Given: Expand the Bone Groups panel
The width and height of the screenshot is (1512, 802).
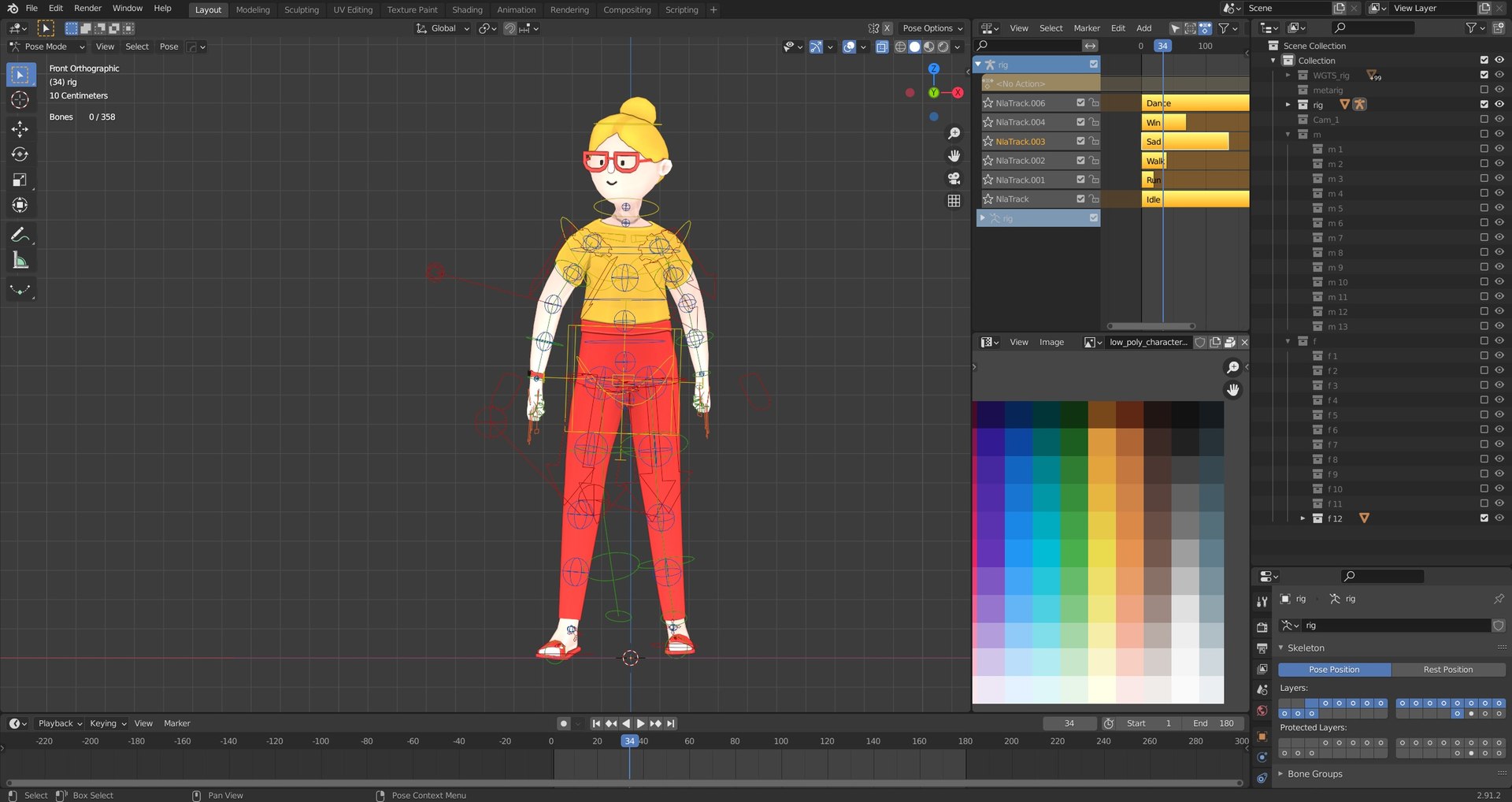Looking at the screenshot, I should (1281, 774).
